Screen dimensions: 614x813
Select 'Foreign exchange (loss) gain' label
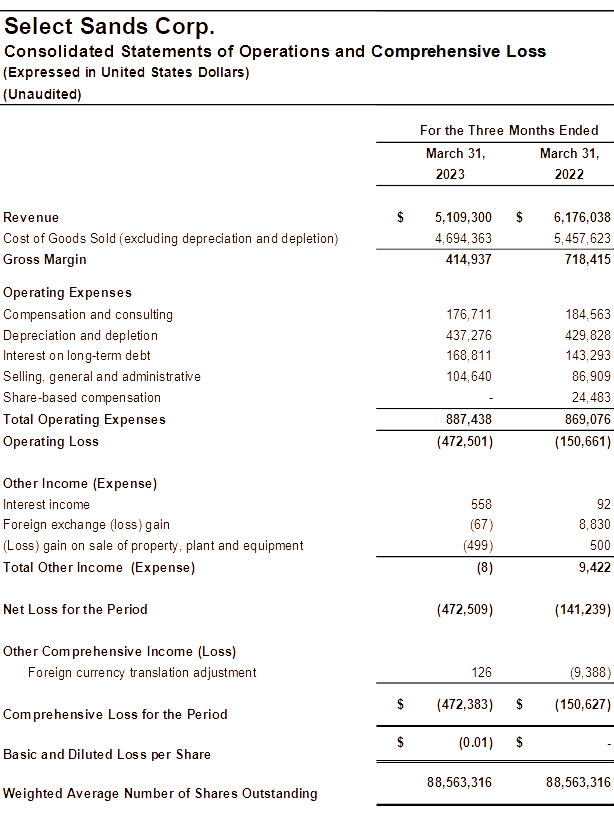[86, 525]
